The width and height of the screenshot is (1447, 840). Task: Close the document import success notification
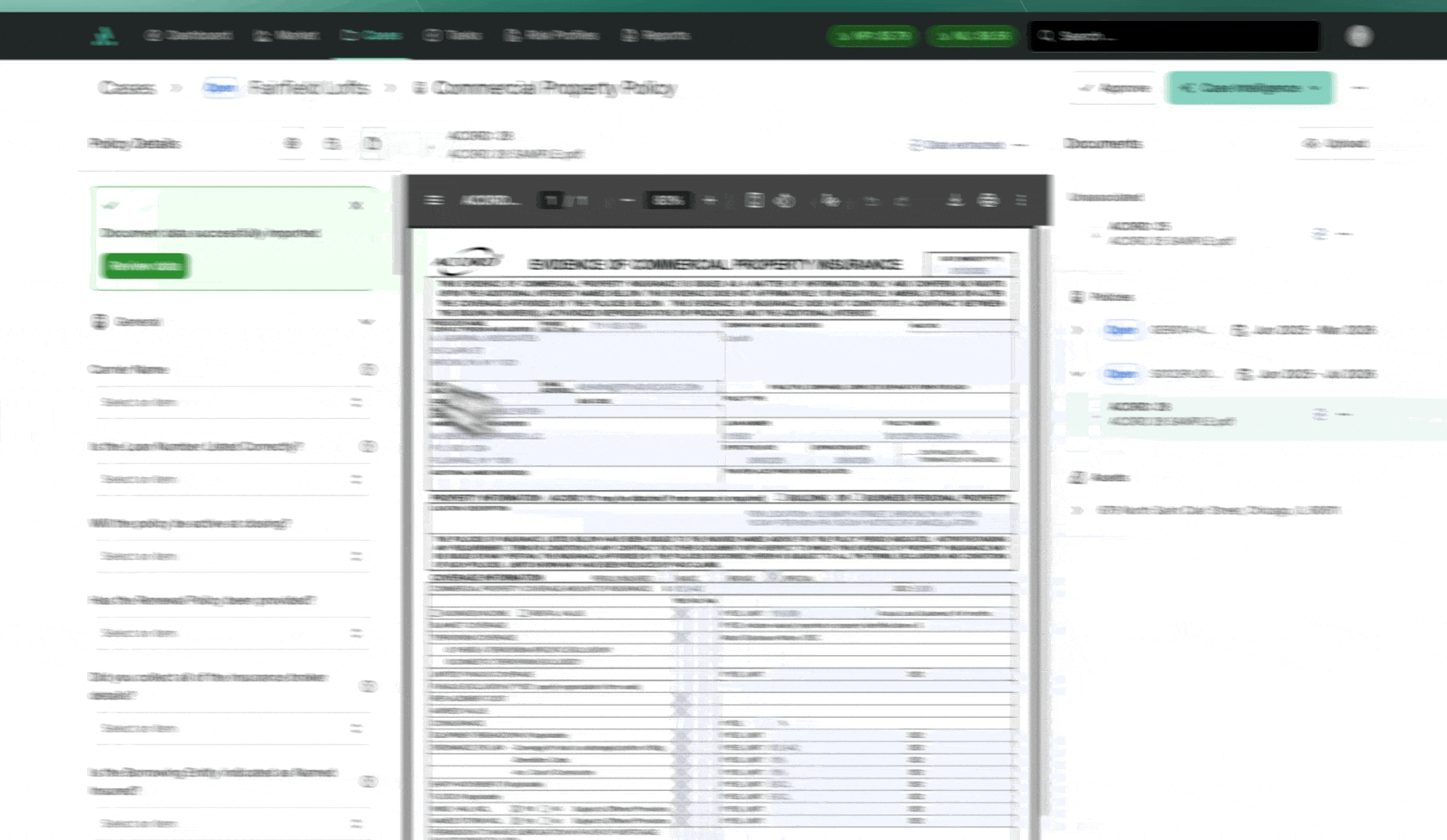(x=356, y=205)
